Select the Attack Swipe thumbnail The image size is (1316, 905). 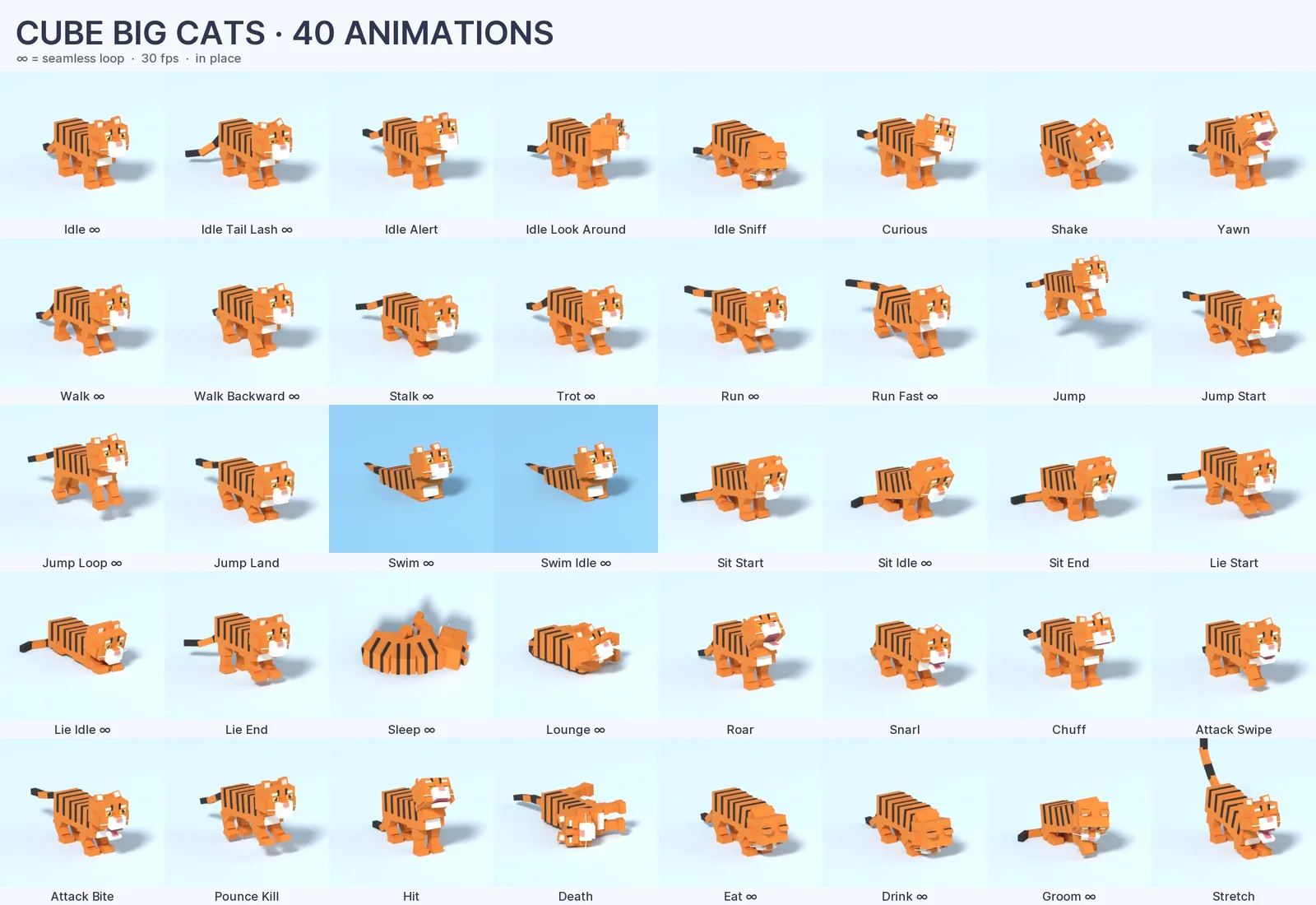click(1234, 646)
